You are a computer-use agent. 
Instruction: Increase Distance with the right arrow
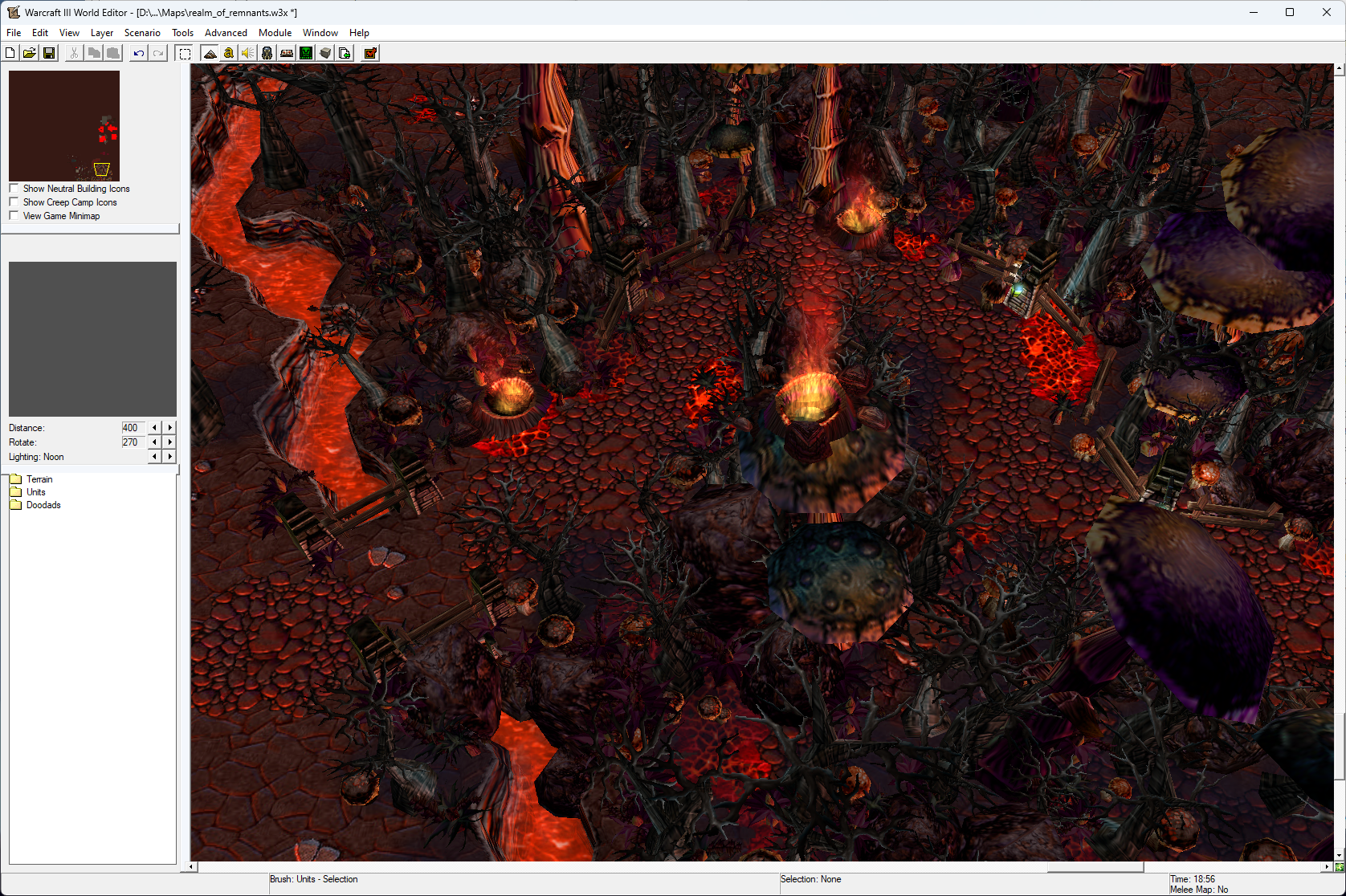(x=169, y=428)
